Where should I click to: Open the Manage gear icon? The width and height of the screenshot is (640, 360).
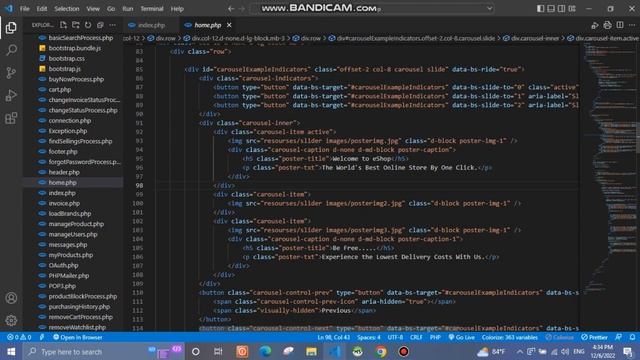[x=11, y=320]
